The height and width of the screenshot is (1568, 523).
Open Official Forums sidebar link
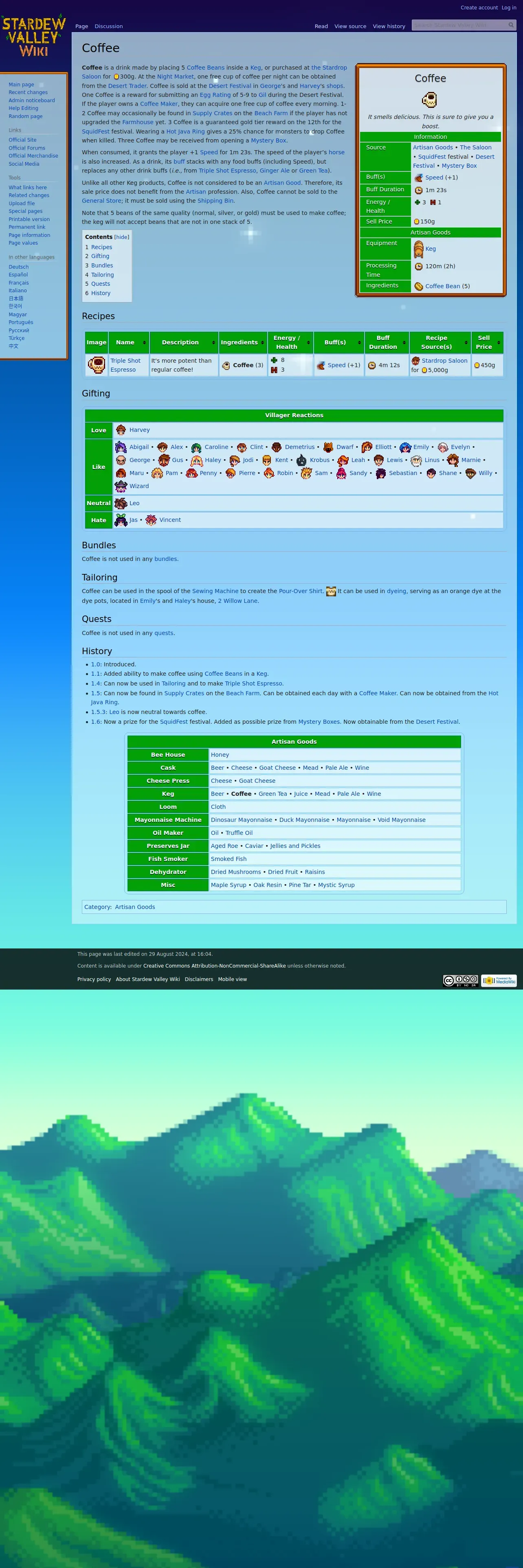click(x=27, y=148)
